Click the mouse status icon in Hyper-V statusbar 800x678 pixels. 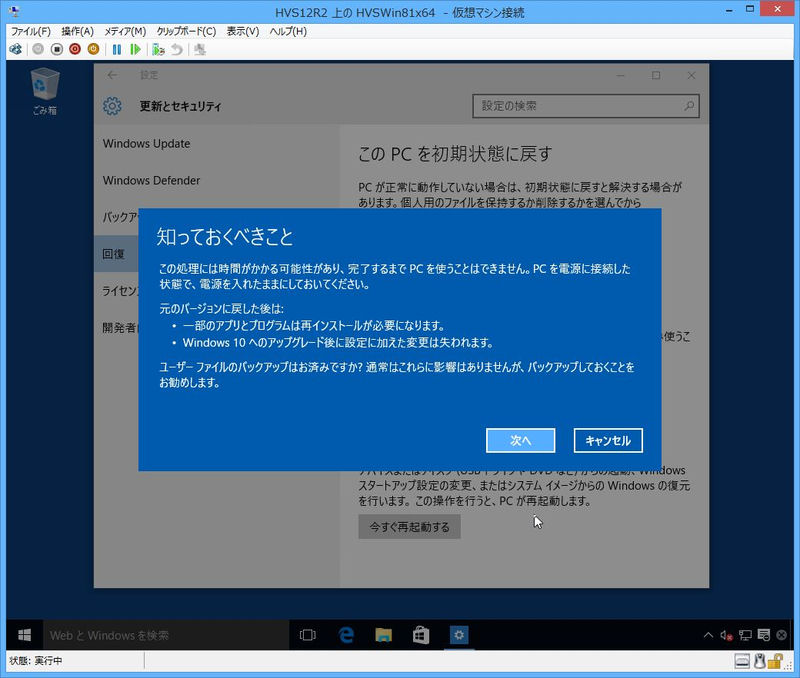[760, 661]
